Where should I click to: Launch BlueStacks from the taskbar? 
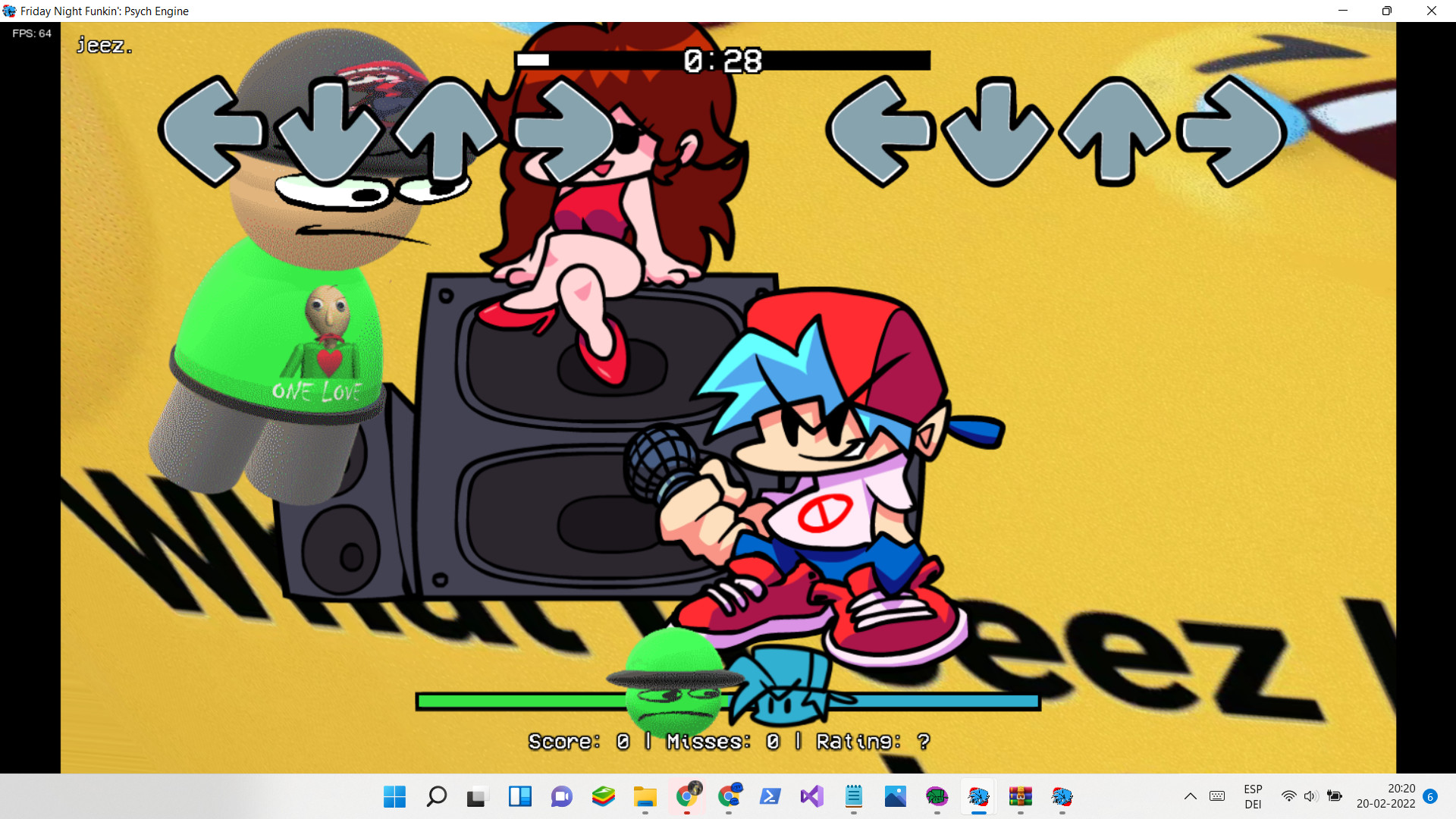click(604, 796)
